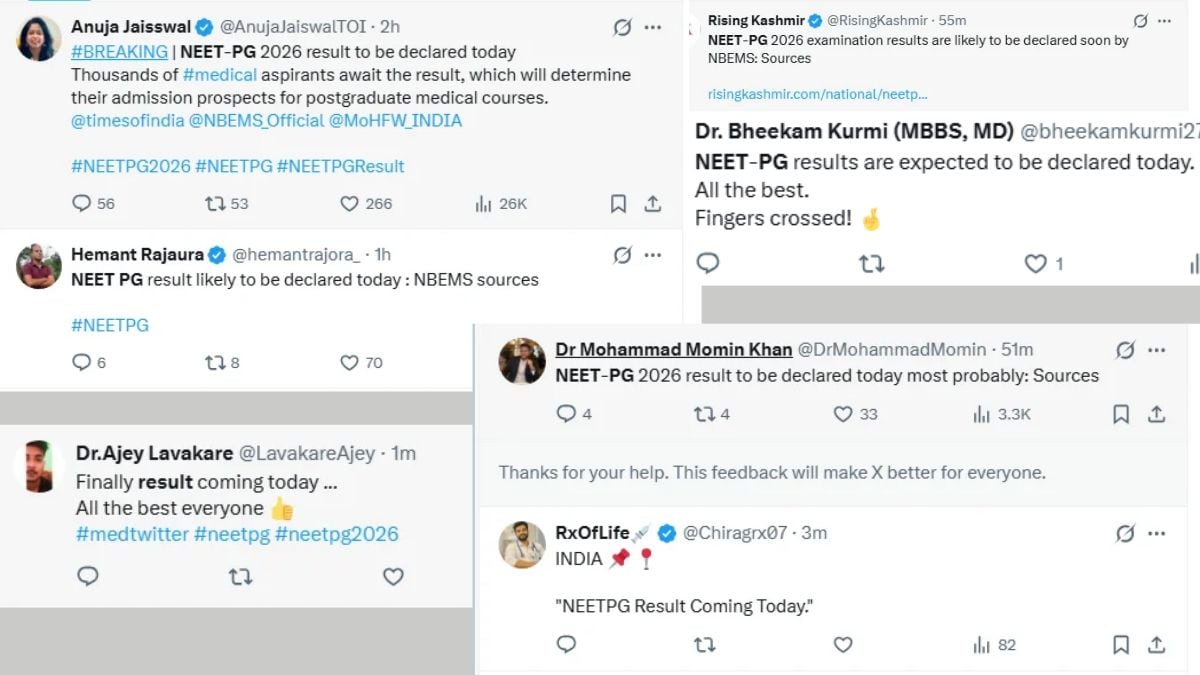Click Grok icon on Rising Kashmir tweet

coord(1140,21)
